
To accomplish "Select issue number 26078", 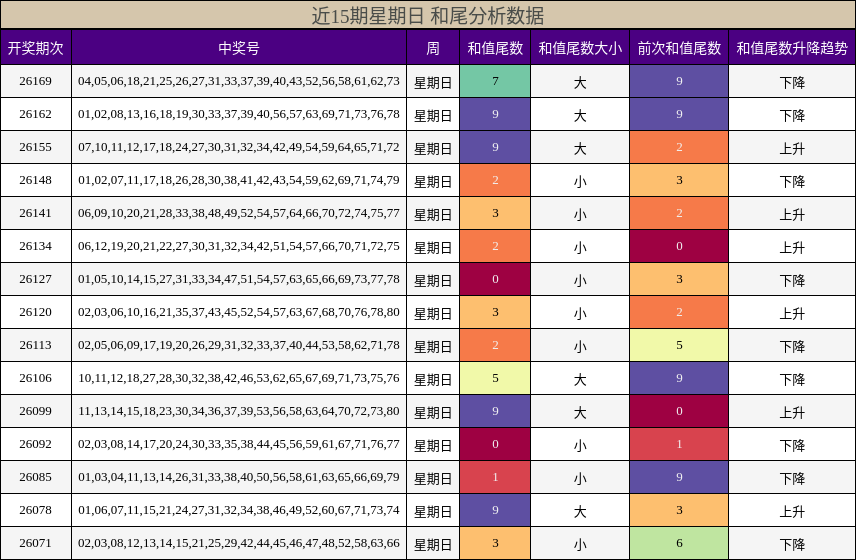I will pos(35,510).
